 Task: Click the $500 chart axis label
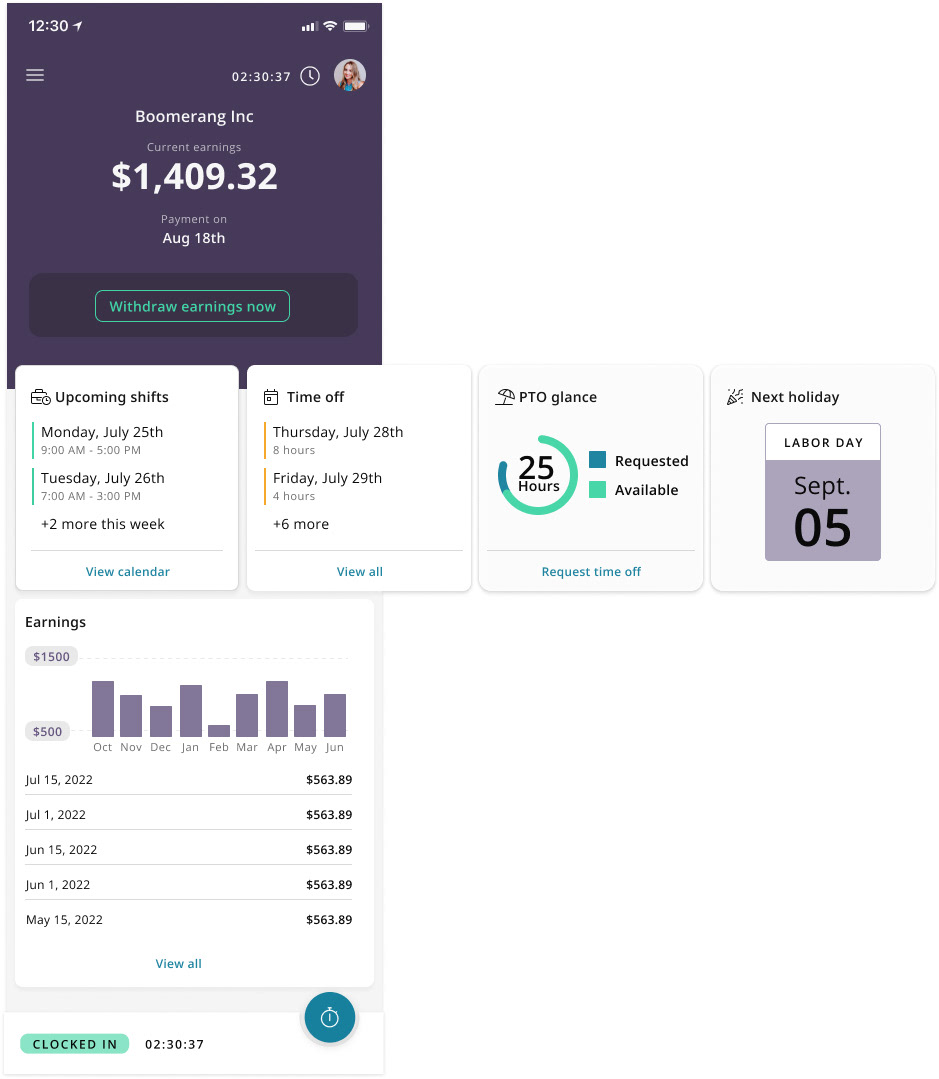pos(47,731)
